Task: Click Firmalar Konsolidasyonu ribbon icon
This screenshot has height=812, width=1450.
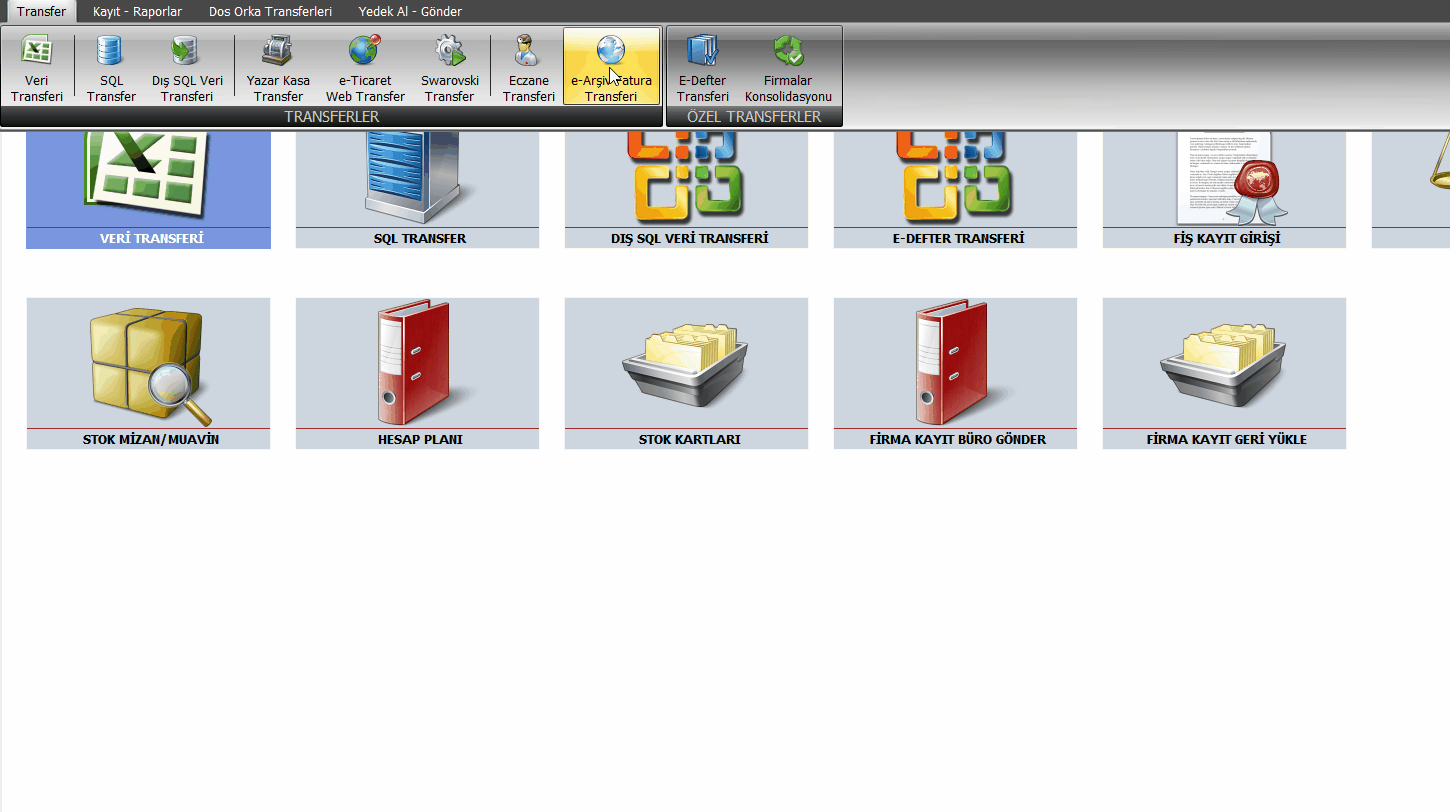Action: [x=788, y=67]
